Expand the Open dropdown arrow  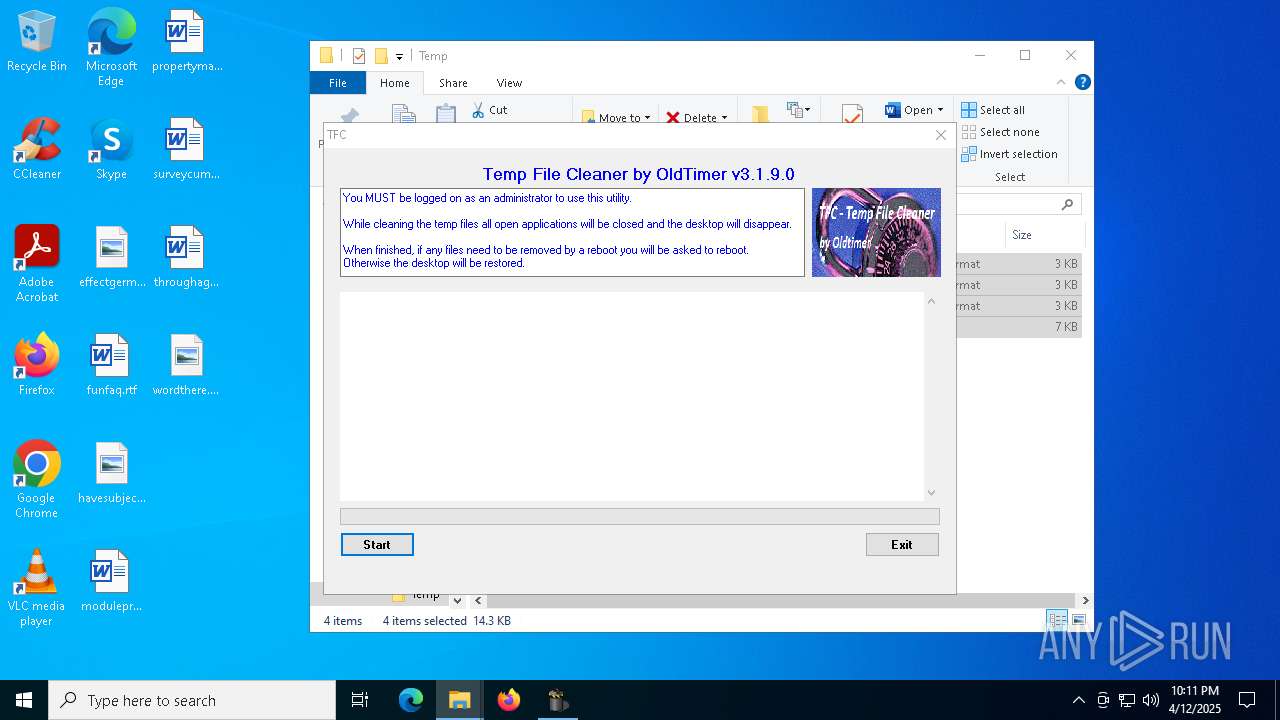click(x=941, y=110)
